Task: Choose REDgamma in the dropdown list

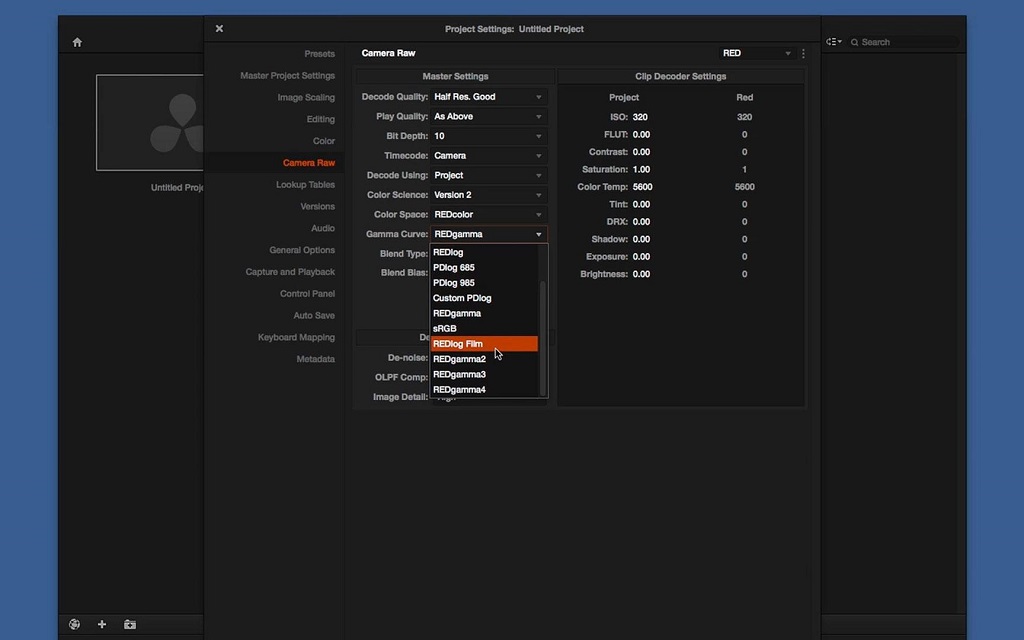Action: (x=484, y=313)
